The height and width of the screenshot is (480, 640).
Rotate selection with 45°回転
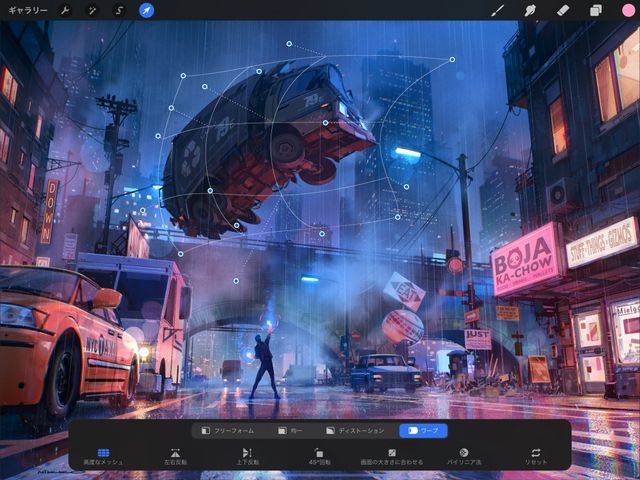pyautogui.click(x=319, y=456)
